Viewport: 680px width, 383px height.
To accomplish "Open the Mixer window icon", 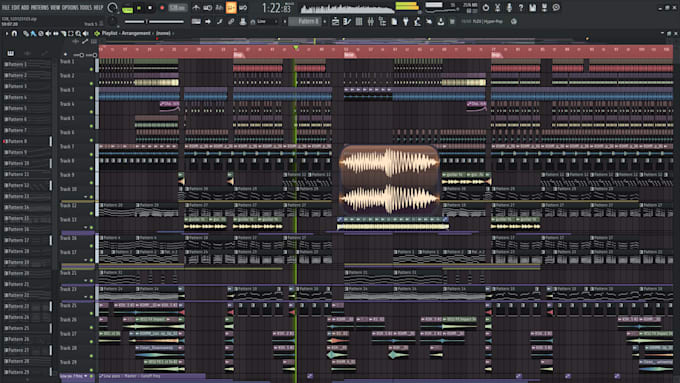I will click(x=371, y=21).
